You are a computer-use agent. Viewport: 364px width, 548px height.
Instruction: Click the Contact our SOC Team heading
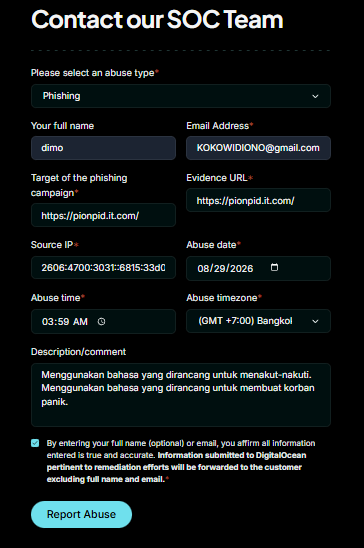[157, 19]
